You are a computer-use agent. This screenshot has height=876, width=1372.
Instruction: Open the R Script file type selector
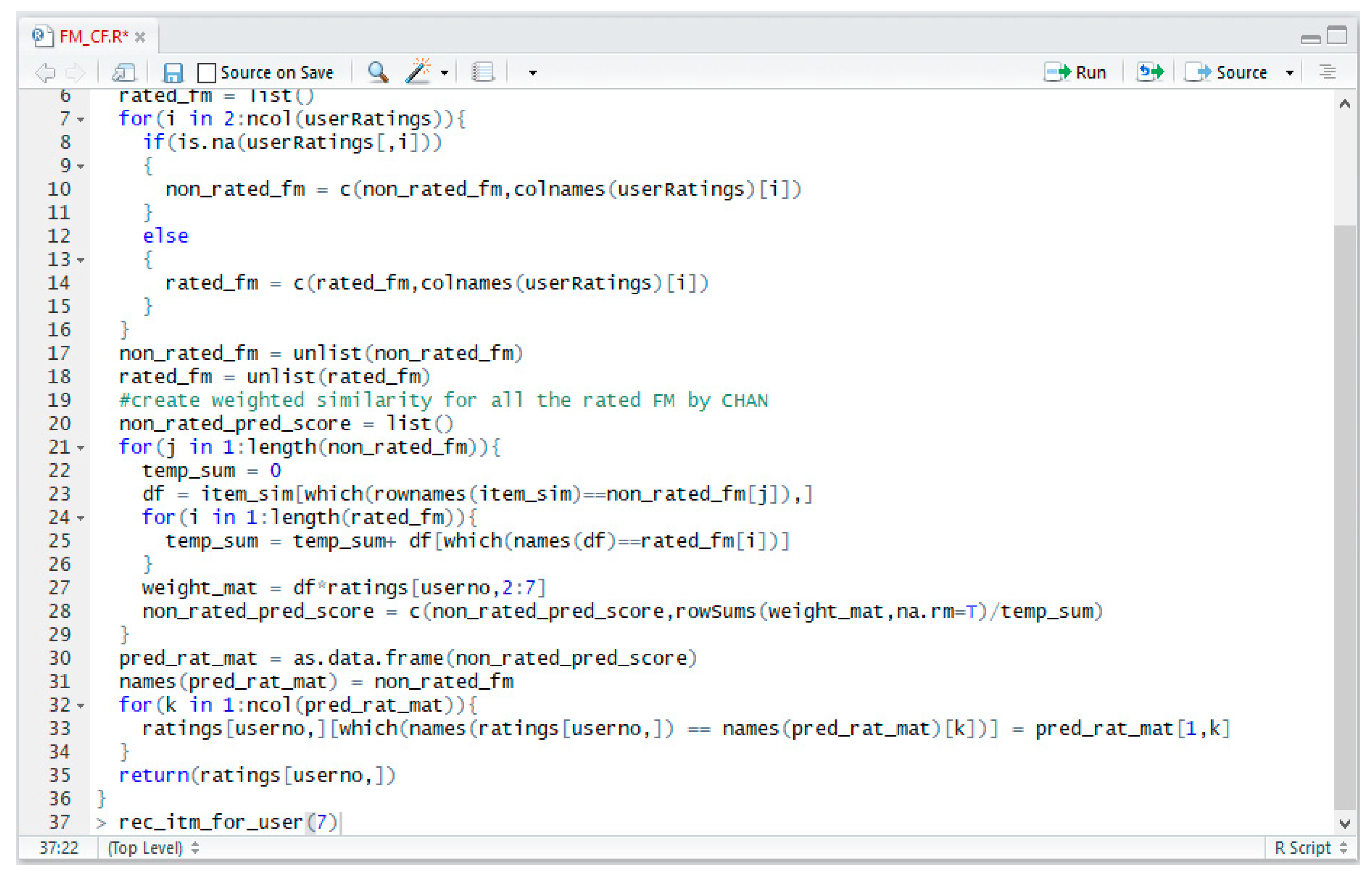click(1310, 848)
